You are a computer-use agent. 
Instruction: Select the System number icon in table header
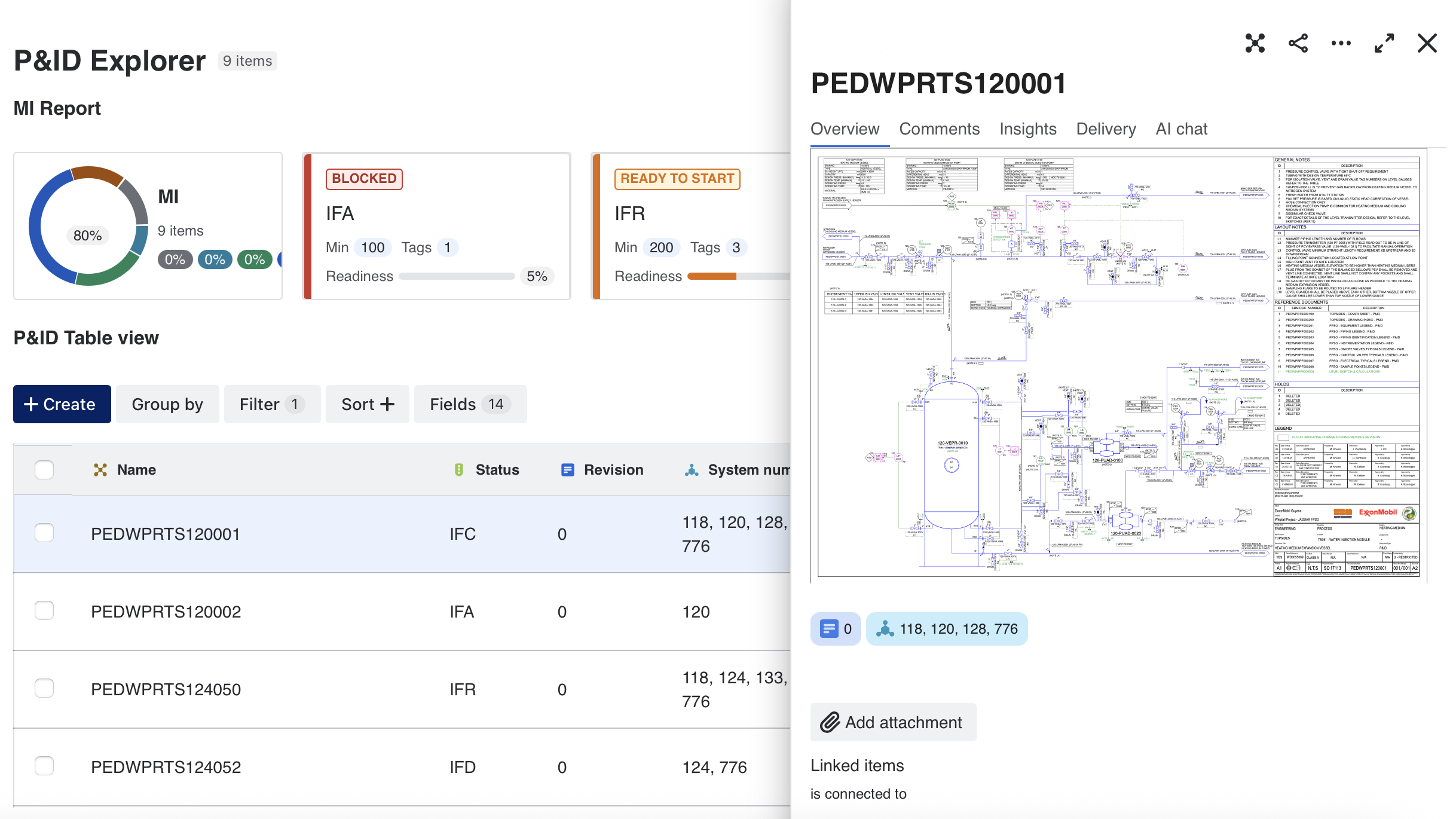(692, 470)
